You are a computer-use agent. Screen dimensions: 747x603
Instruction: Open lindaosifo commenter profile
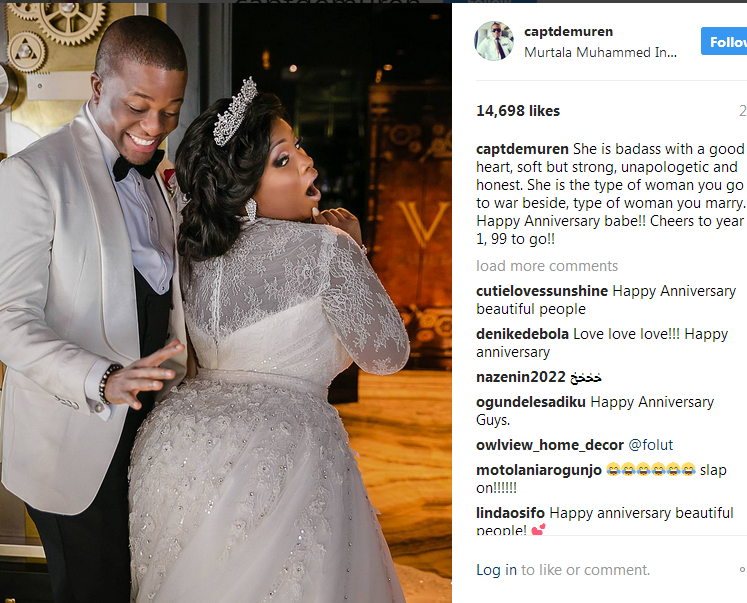coord(510,513)
